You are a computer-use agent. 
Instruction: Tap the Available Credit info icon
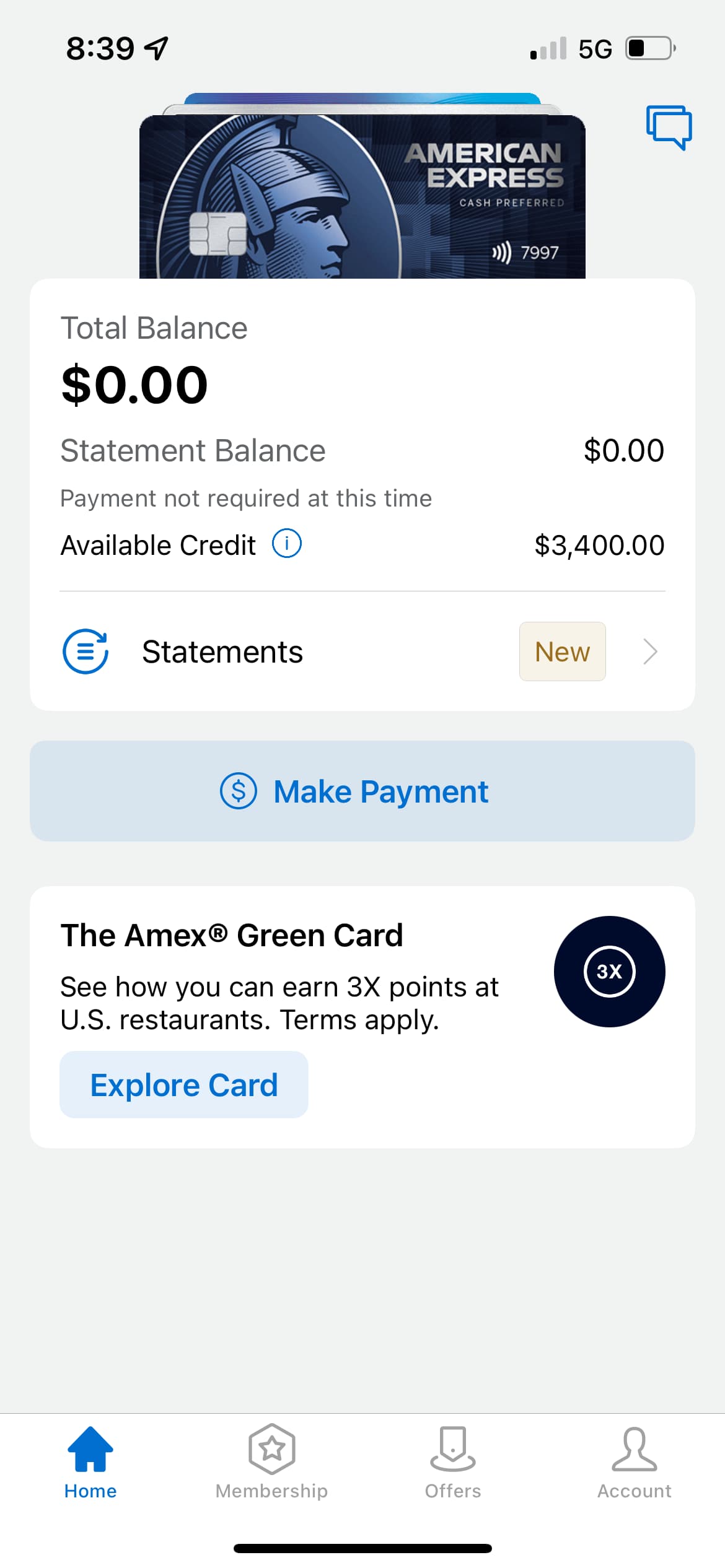tap(287, 544)
